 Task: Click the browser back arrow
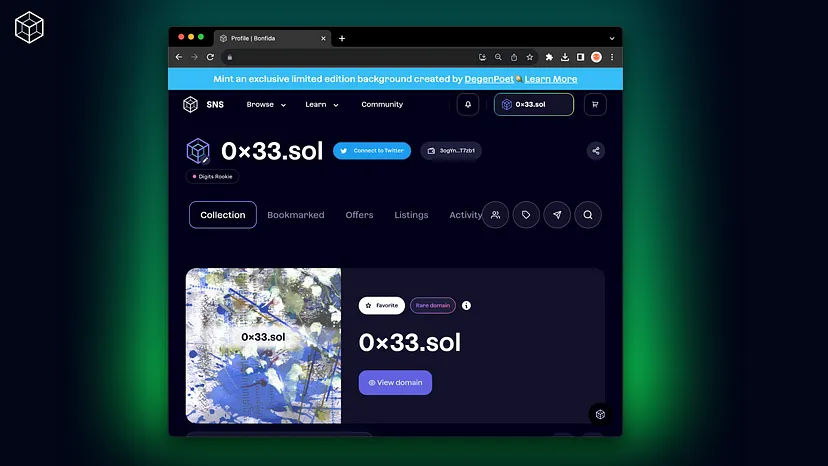tap(179, 57)
